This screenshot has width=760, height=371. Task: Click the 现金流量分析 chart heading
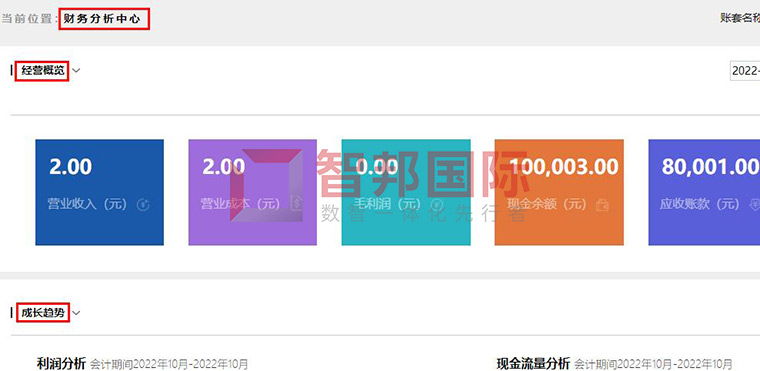[533, 363]
